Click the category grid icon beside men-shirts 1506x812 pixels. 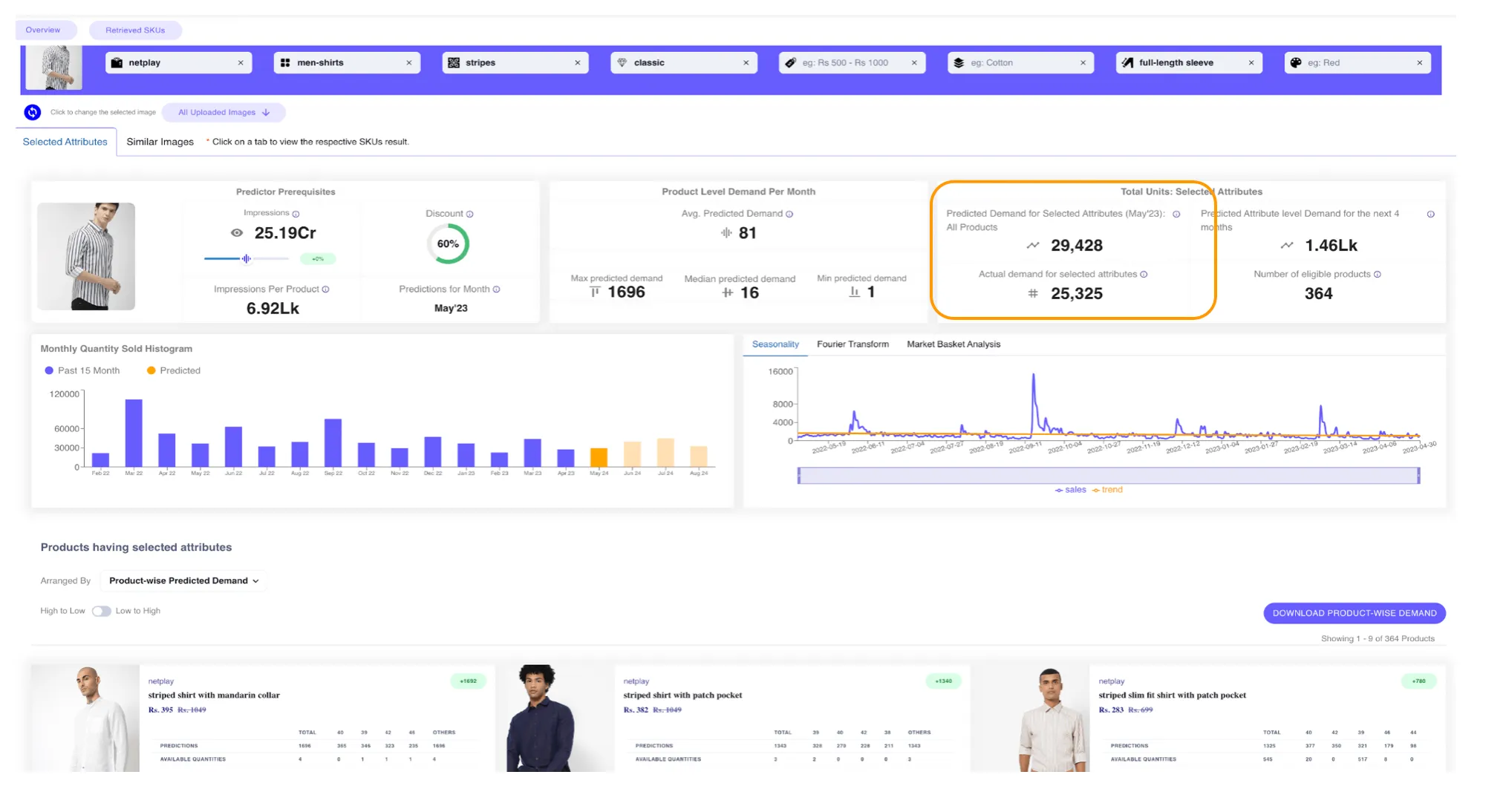point(285,63)
